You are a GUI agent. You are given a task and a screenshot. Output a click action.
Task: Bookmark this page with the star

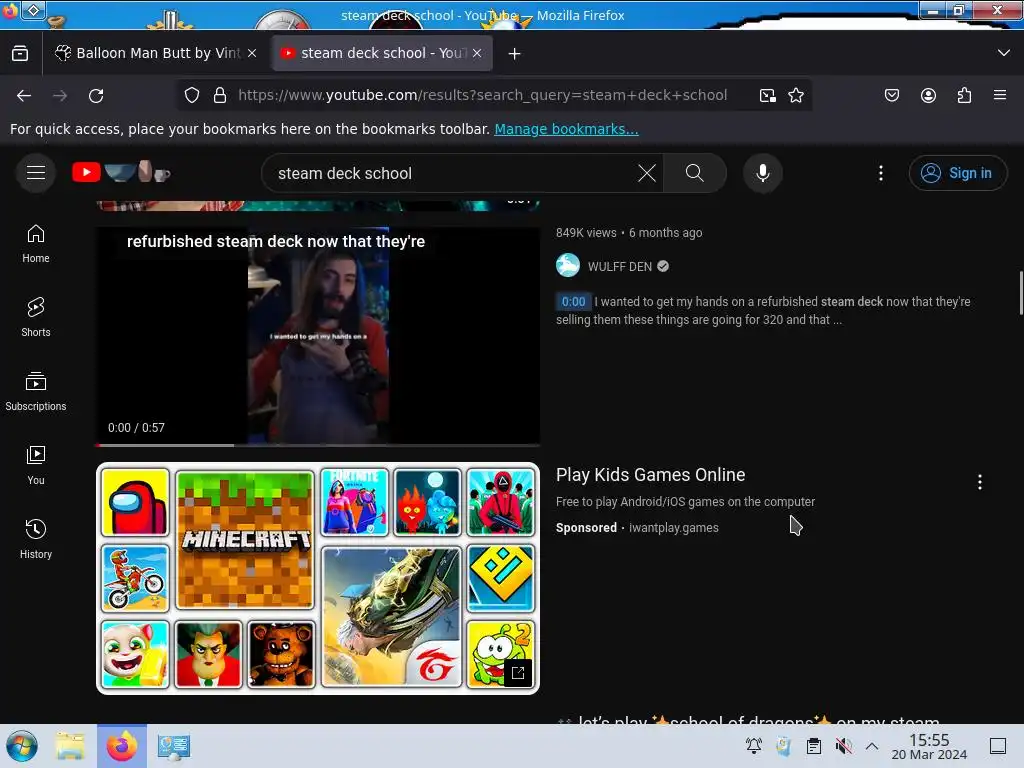[x=795, y=95]
